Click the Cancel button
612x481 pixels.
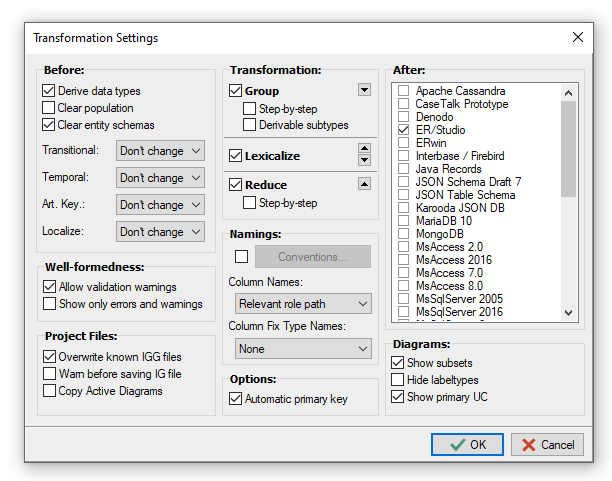(x=547, y=444)
